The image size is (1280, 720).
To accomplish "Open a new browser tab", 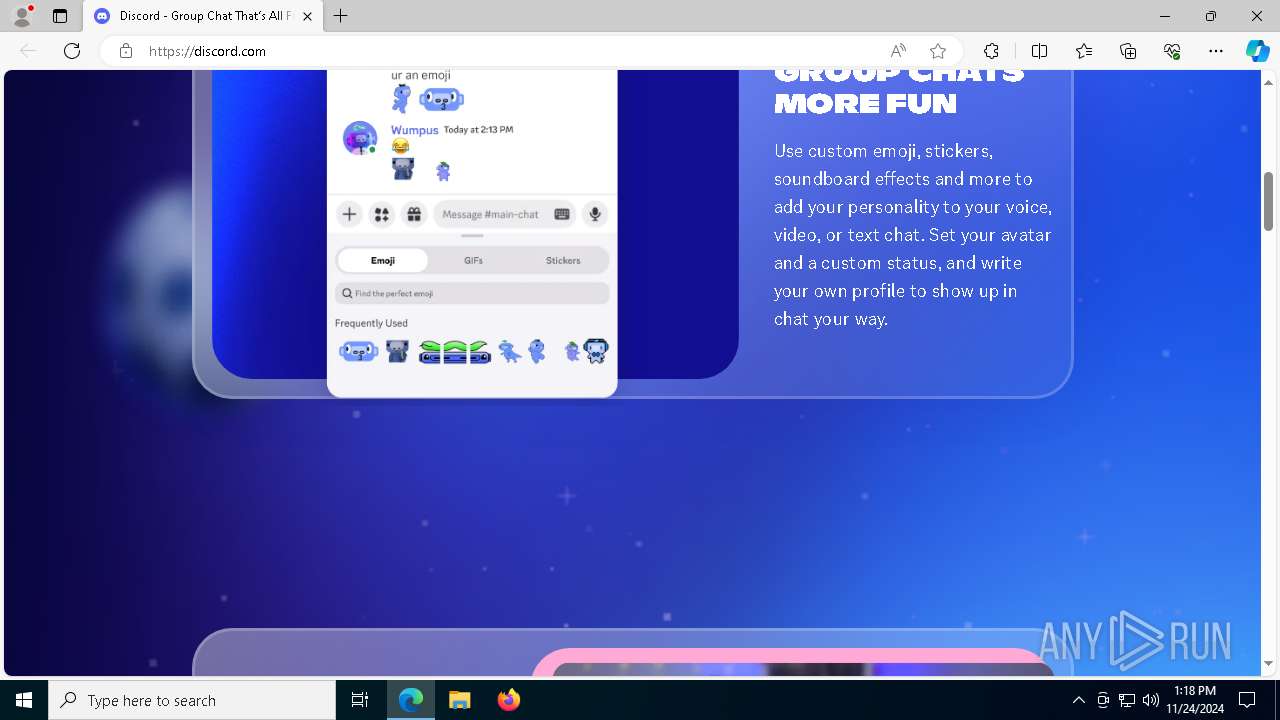I will [x=341, y=16].
